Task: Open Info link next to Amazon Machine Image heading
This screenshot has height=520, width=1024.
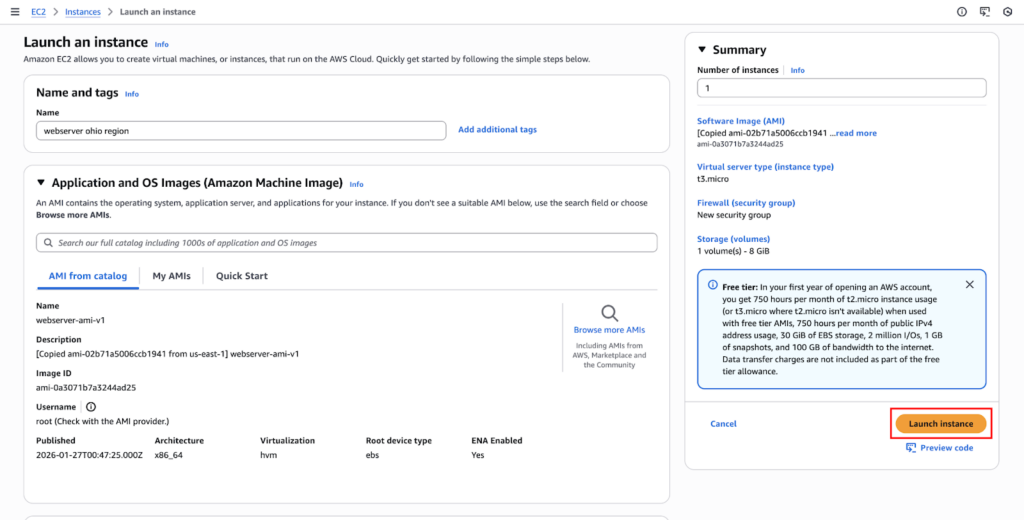Action: (356, 184)
